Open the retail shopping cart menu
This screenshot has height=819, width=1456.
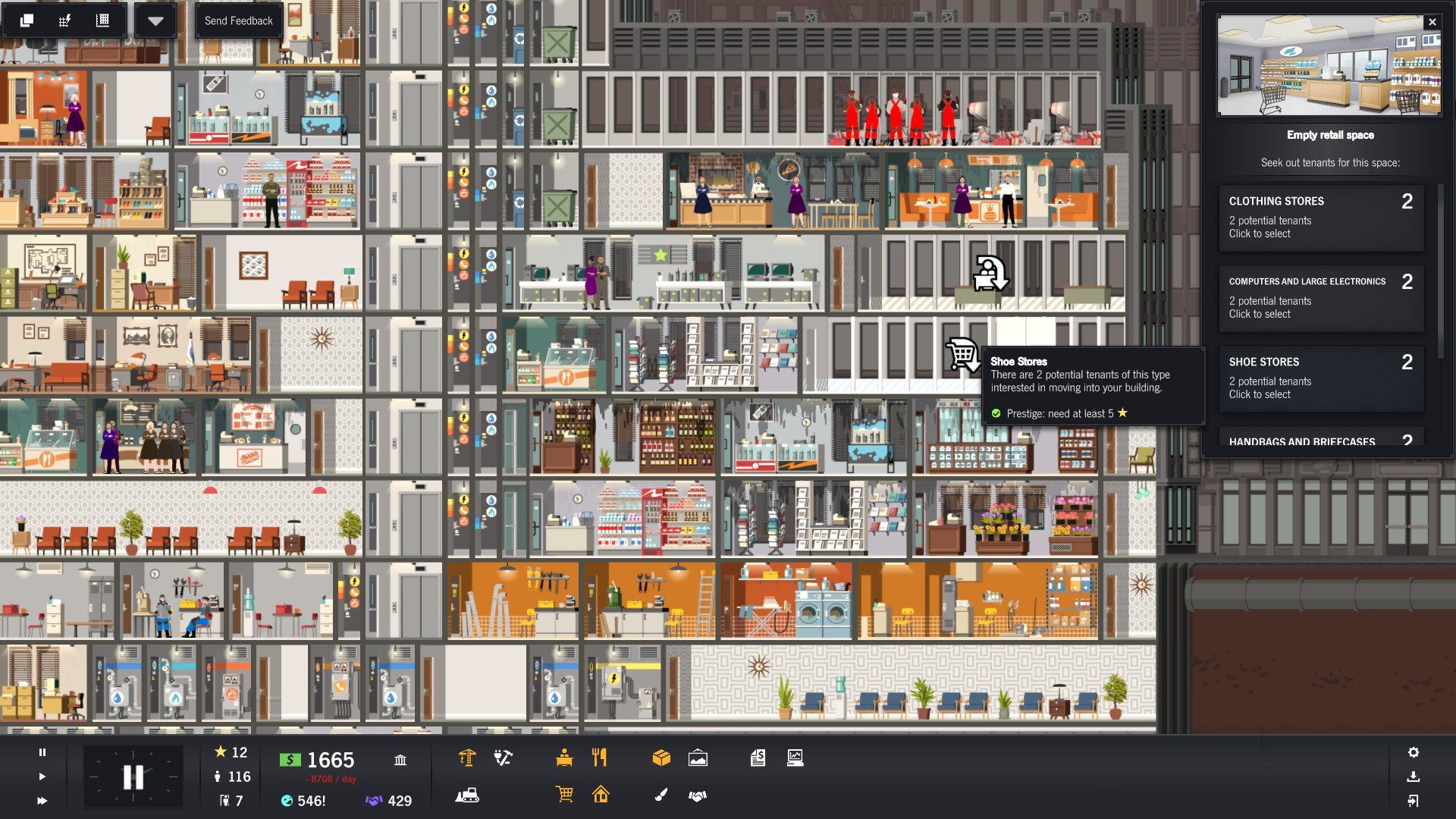pos(563,795)
